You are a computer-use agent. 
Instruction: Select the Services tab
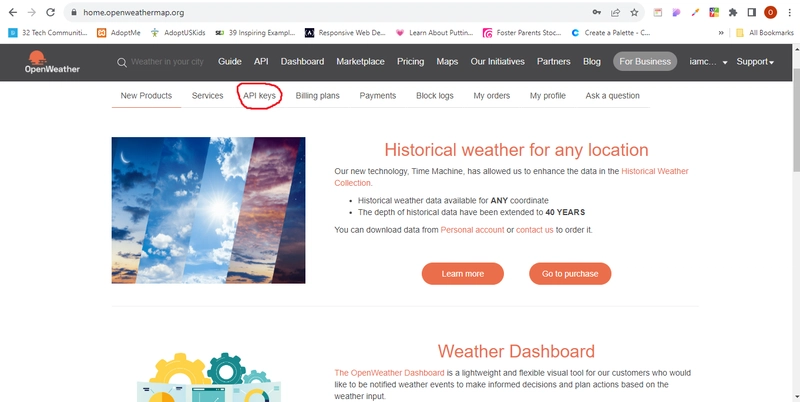207,95
